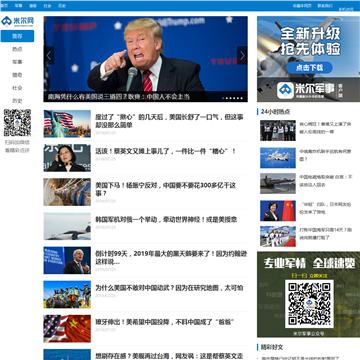The image size is (360, 360).
Task: Click hot-news thumbnail of navy sailors
Action: (x=278, y=236)
